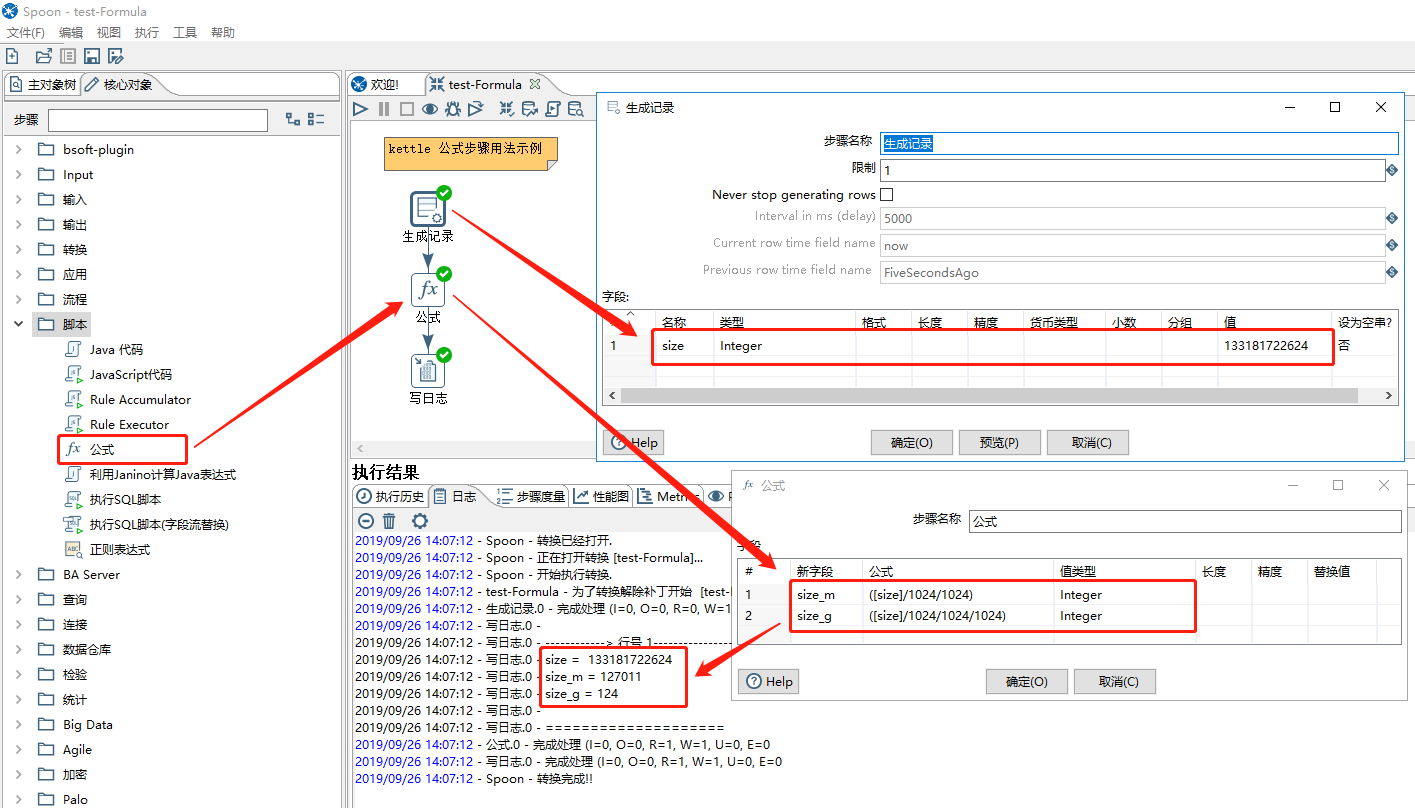Toggle the success checkmark on 写日志 step
This screenshot has height=808, width=1415.
tap(442, 354)
